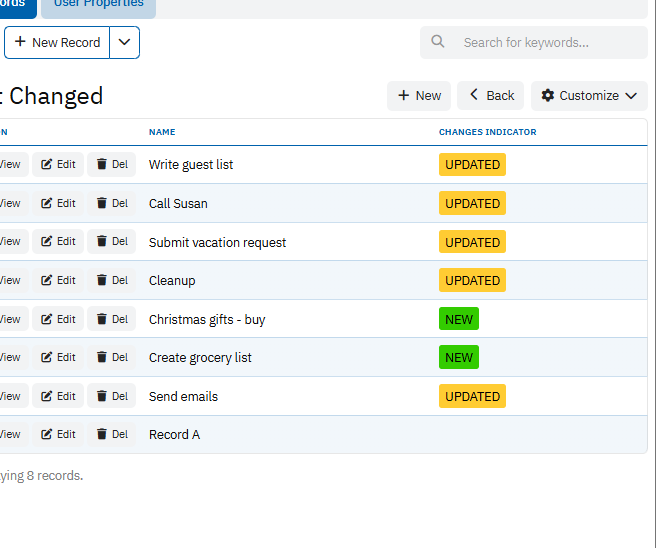Edit the Send emails record
656x548 pixels.
coord(58,397)
